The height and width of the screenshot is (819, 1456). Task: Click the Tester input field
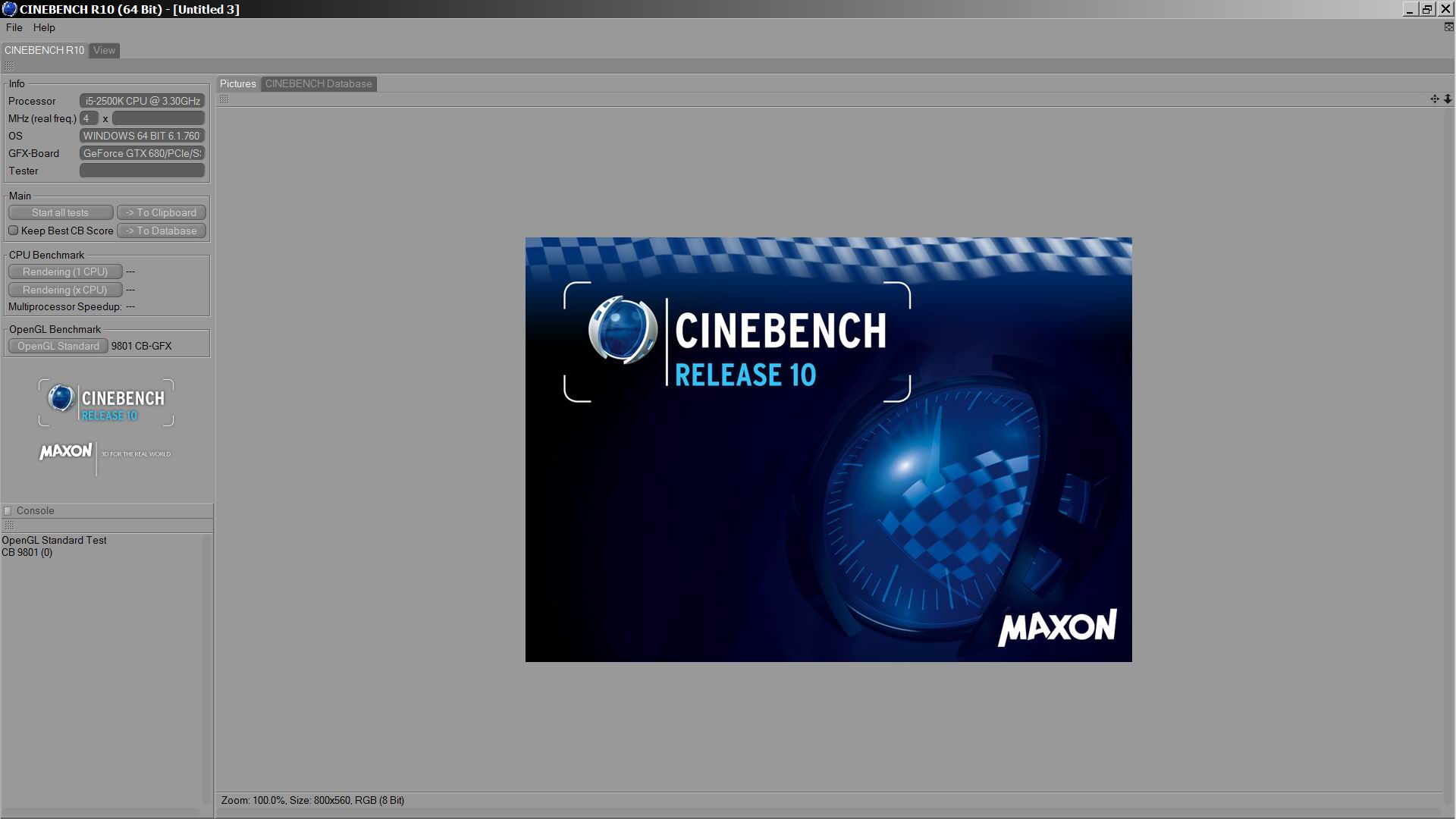[143, 171]
